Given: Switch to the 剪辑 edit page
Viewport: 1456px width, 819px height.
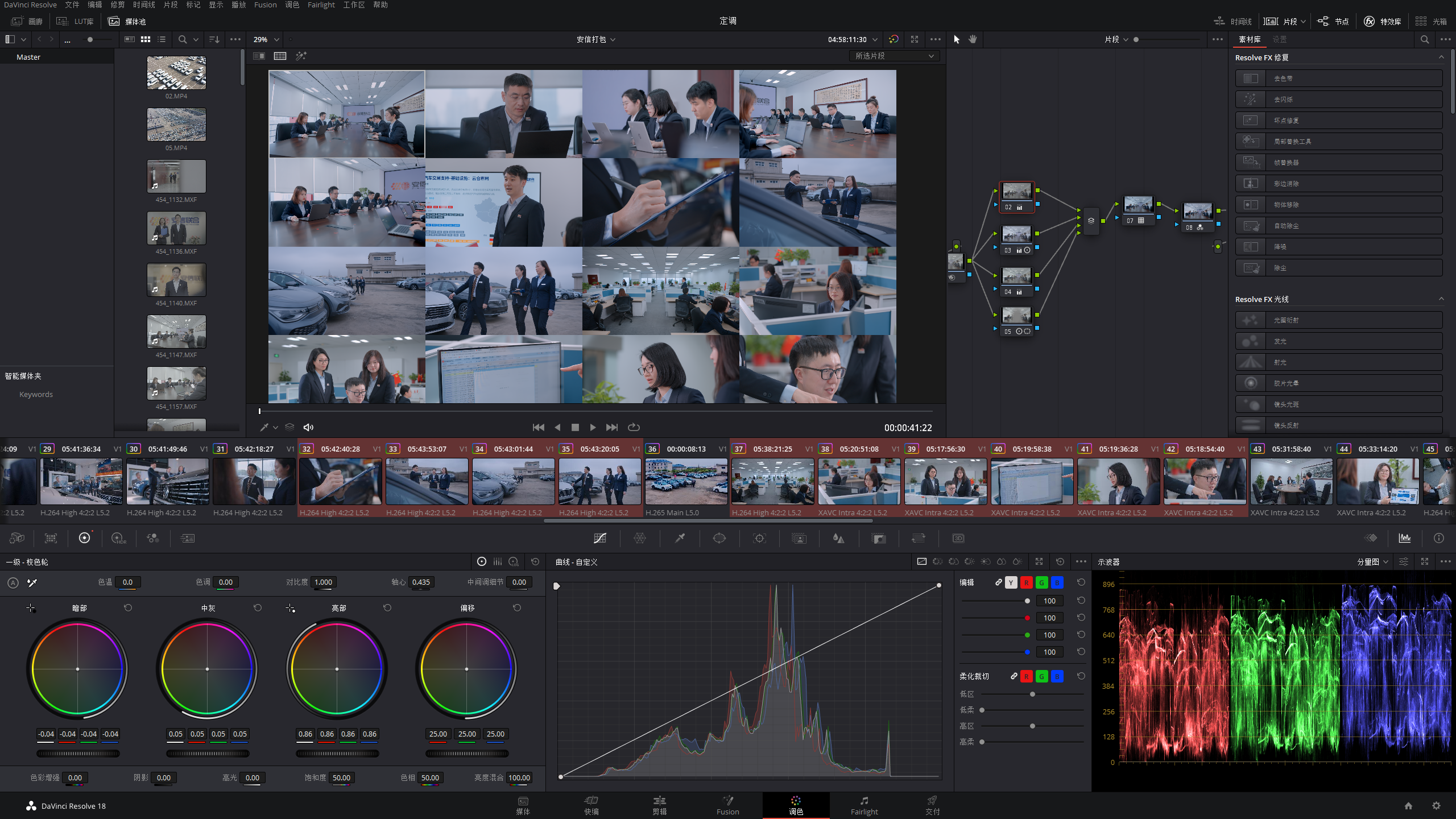Looking at the screenshot, I should tap(659, 805).
